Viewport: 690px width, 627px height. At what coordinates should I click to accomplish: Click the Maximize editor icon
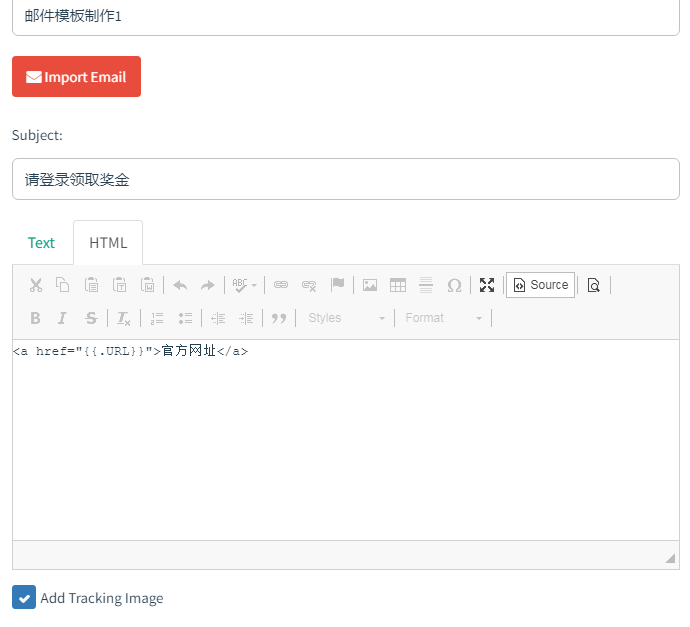click(487, 285)
